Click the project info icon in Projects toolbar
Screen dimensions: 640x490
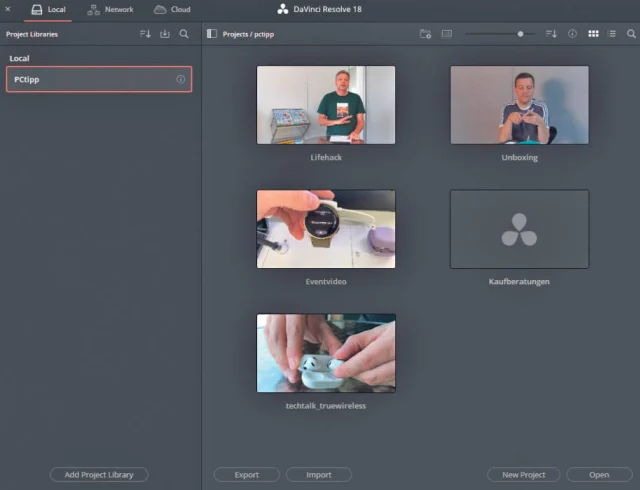(573, 34)
